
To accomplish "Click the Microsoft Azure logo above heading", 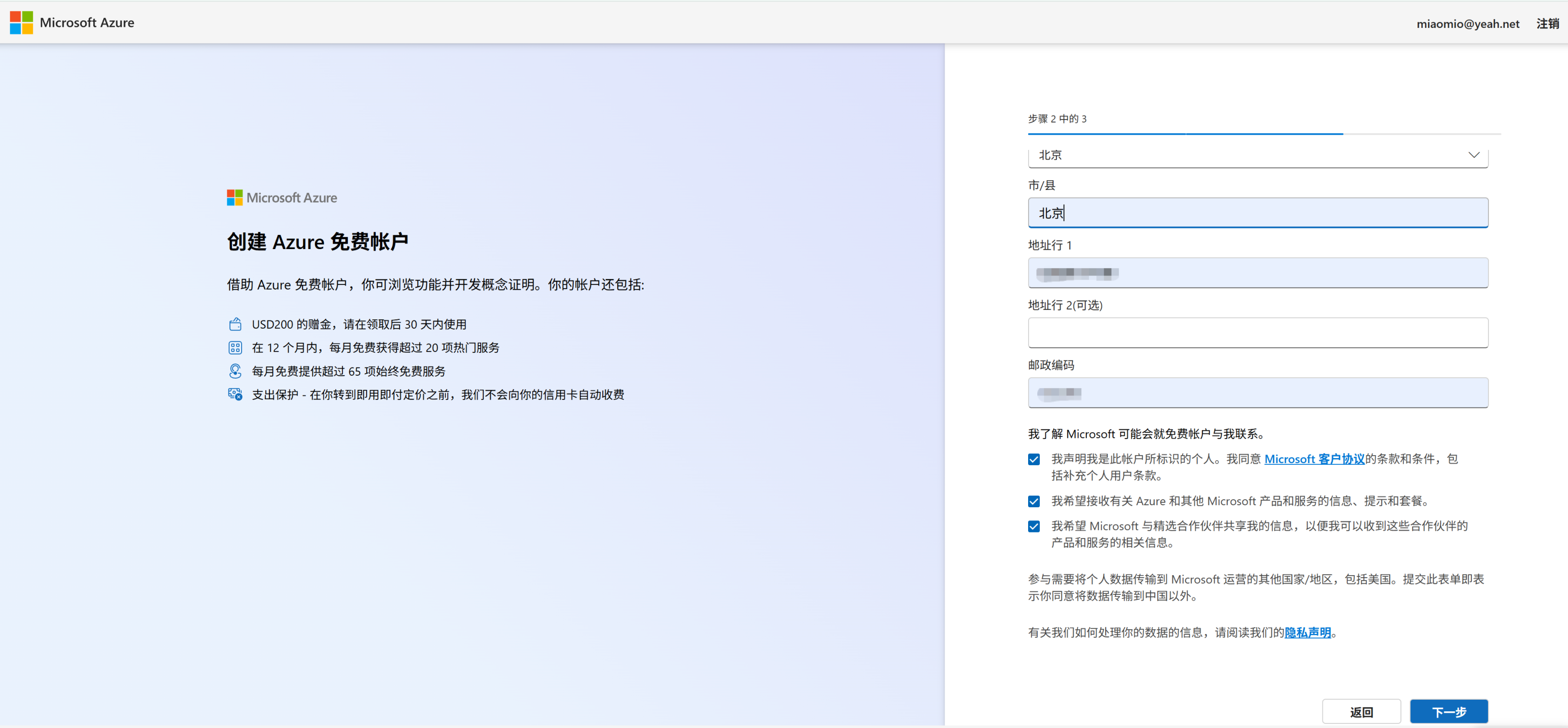I will pyautogui.click(x=282, y=198).
